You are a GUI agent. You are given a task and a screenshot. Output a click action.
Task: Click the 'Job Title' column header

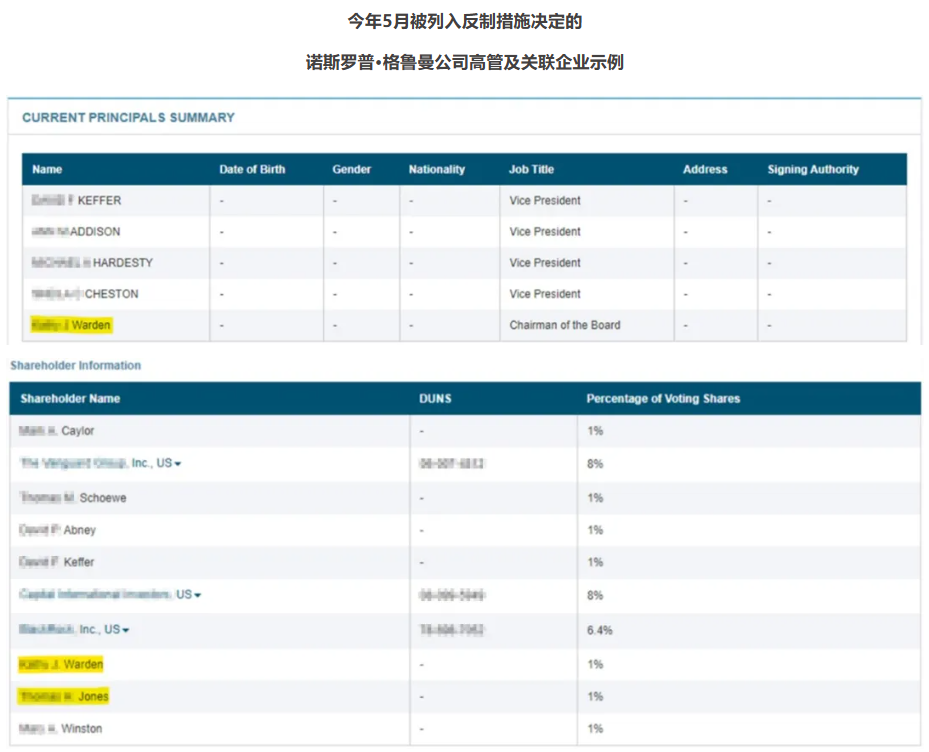[531, 169]
